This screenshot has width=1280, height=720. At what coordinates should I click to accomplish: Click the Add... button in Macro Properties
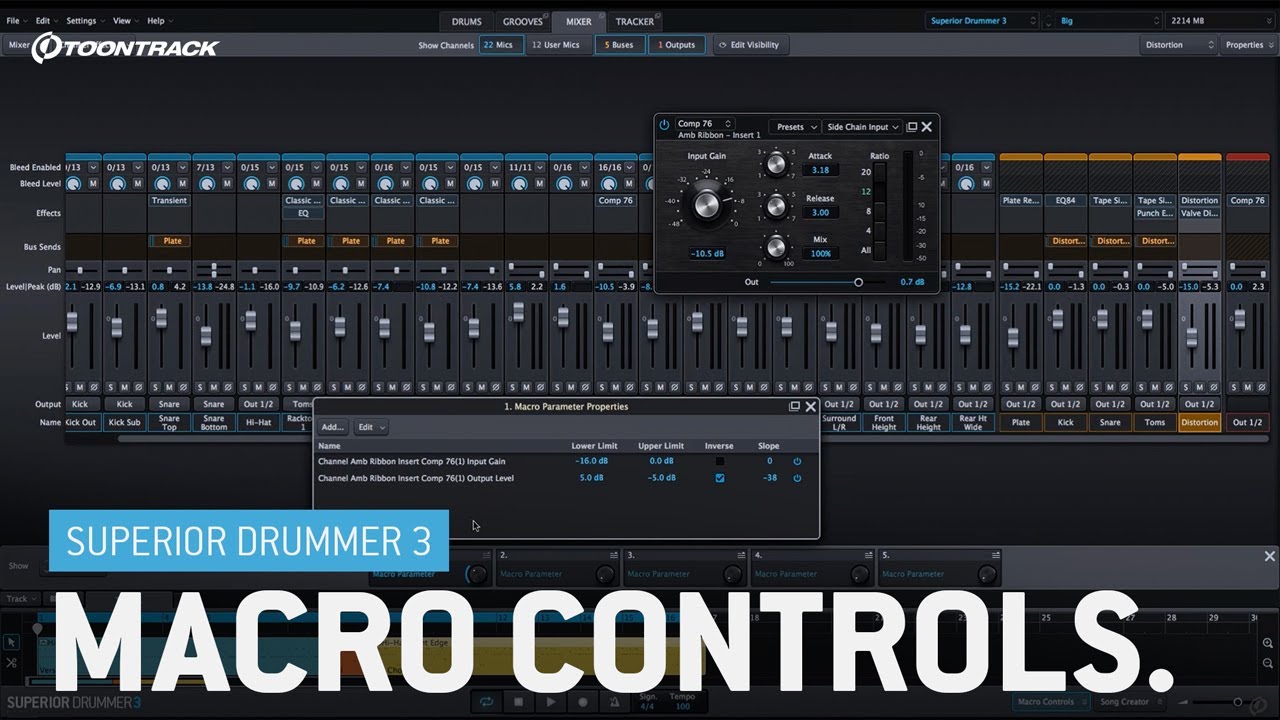(333, 427)
